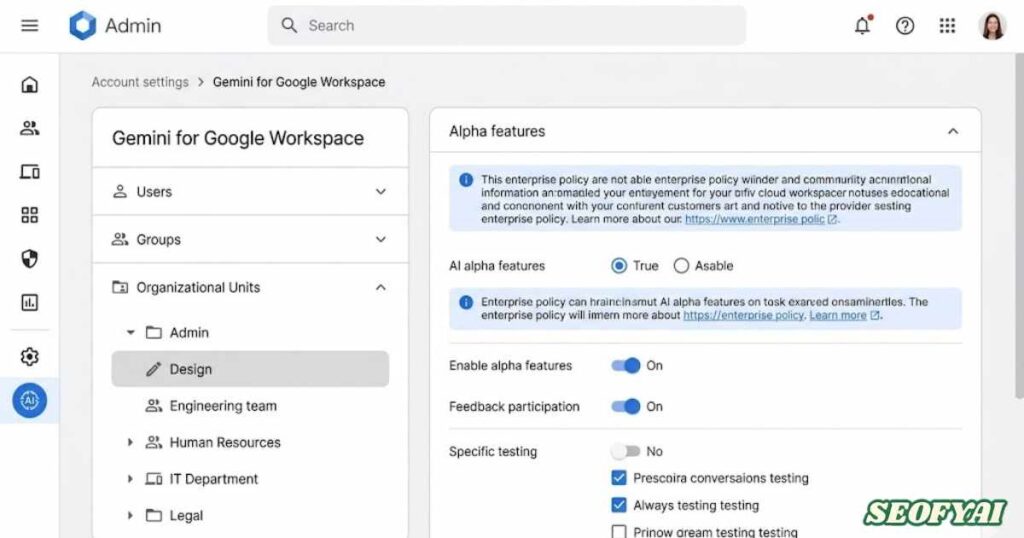
Task: Click the Admin folder icon
Action: (153, 332)
